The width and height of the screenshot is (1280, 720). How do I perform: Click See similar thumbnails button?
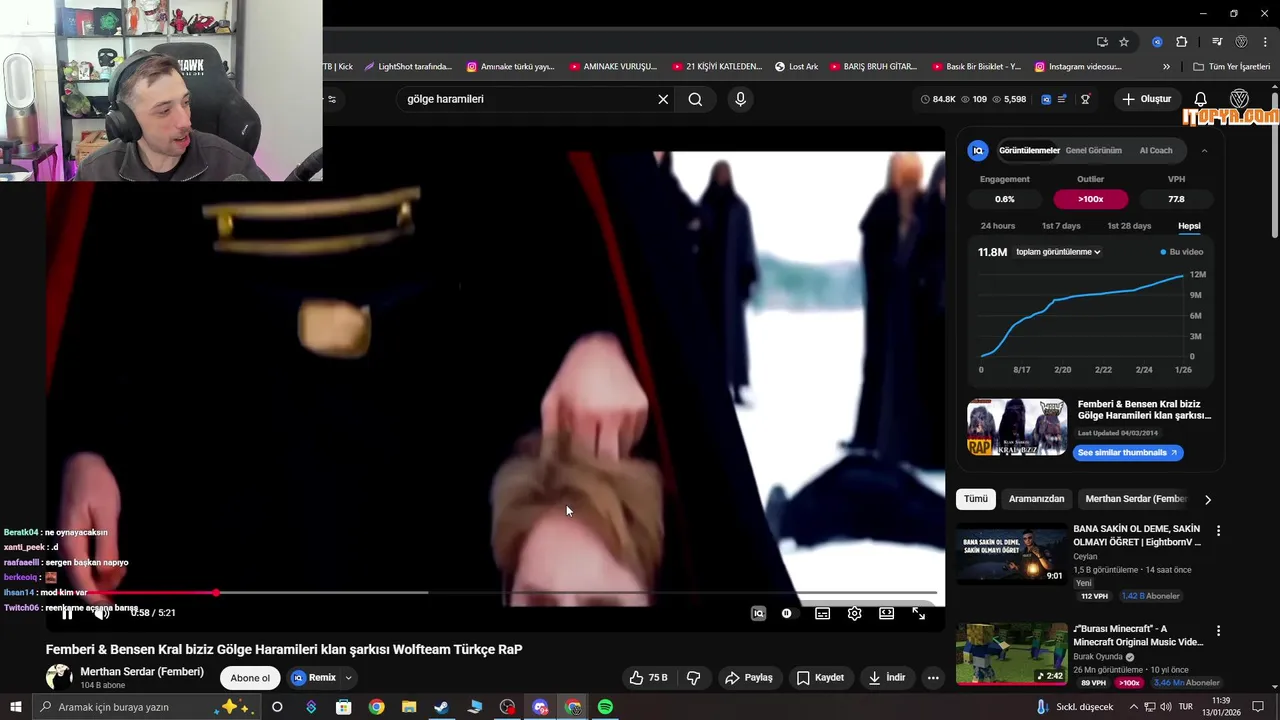[1128, 453]
